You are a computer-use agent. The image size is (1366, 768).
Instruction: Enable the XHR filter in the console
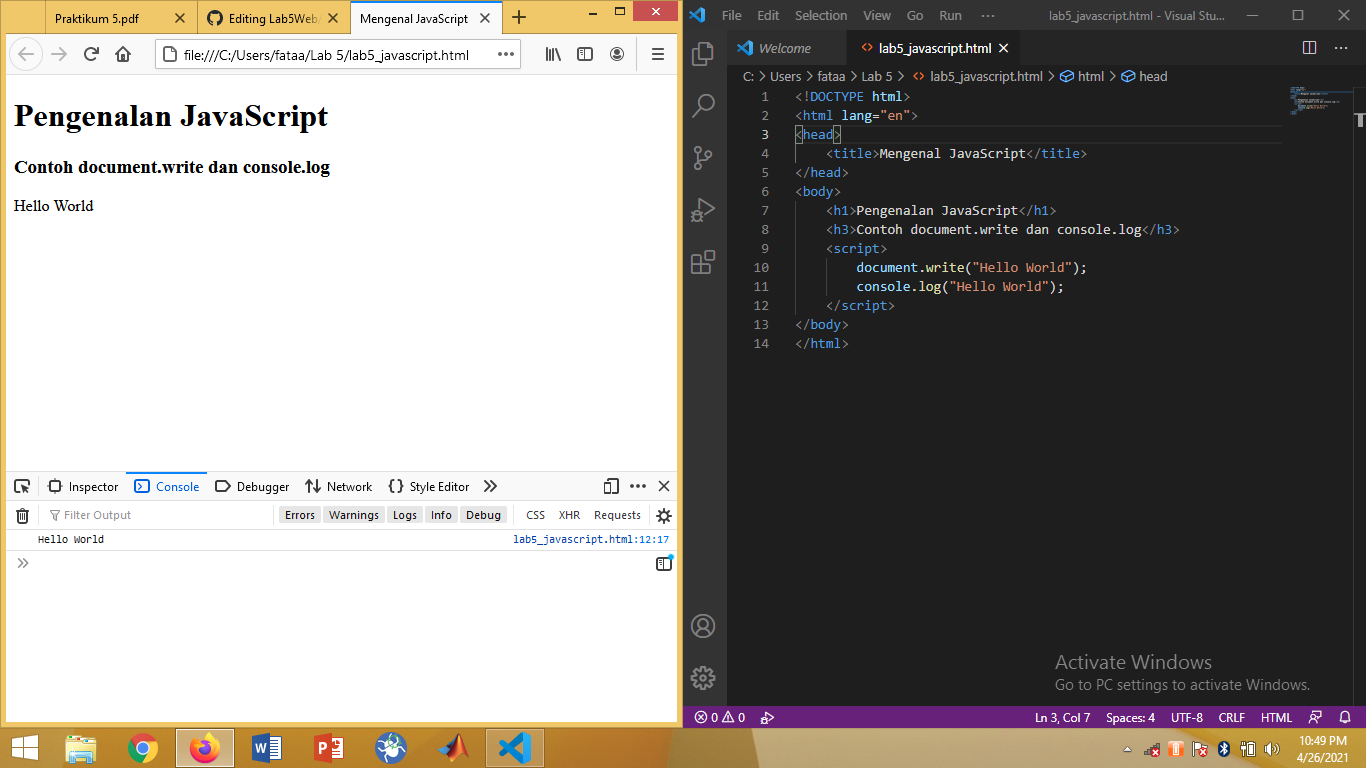pyautogui.click(x=568, y=514)
